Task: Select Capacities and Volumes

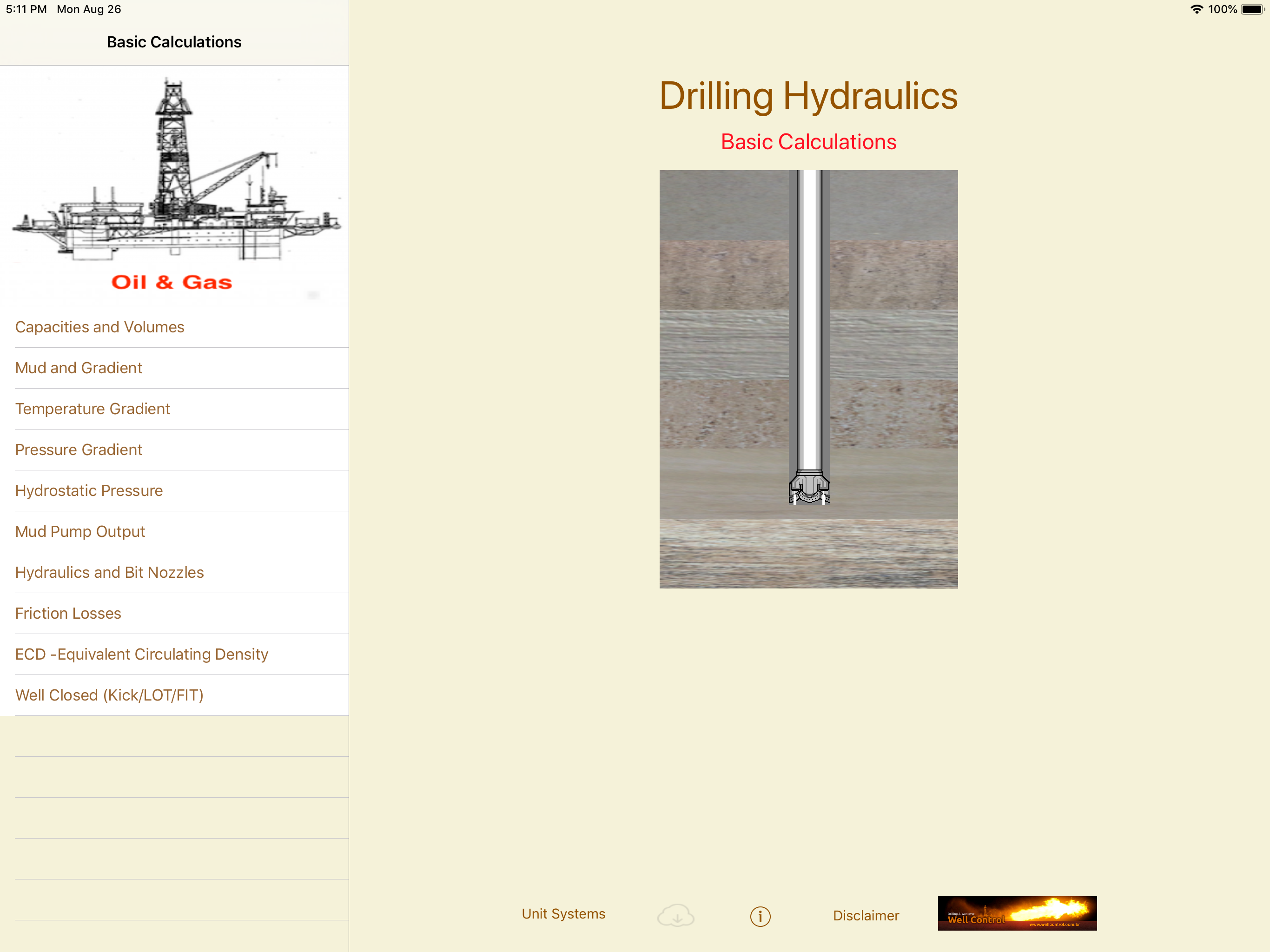Action: coord(100,327)
